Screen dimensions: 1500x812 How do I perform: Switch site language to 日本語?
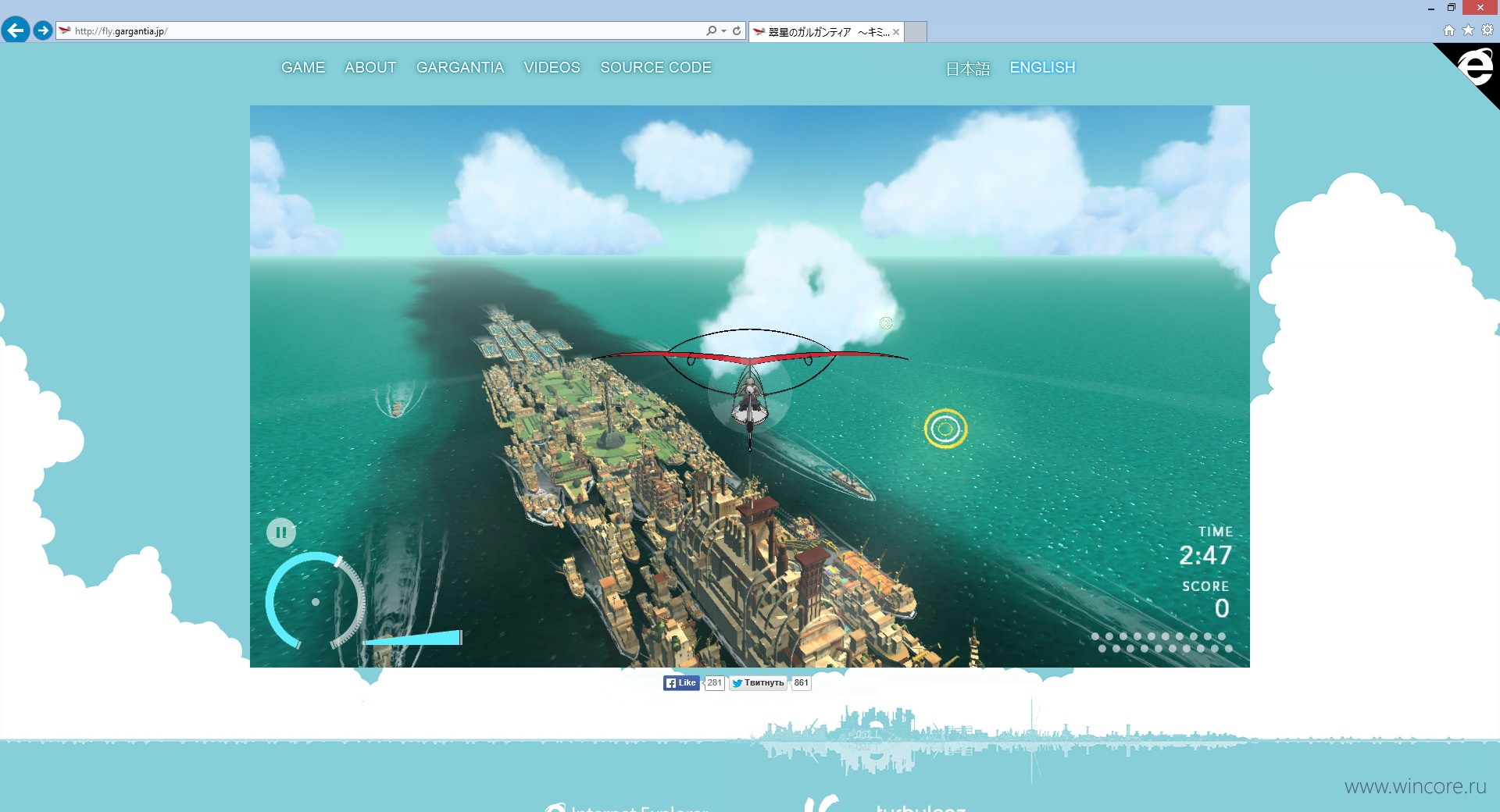(x=968, y=69)
